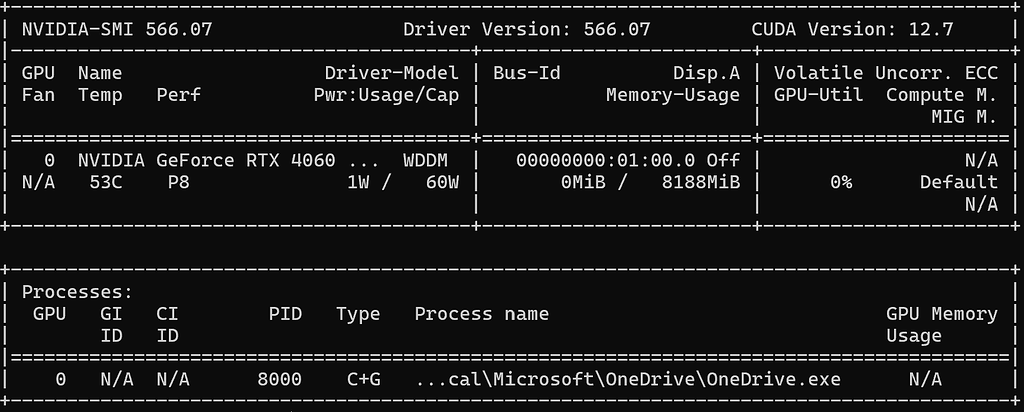Click the P8 performance state value
The image size is (1024, 412).
[178, 182]
